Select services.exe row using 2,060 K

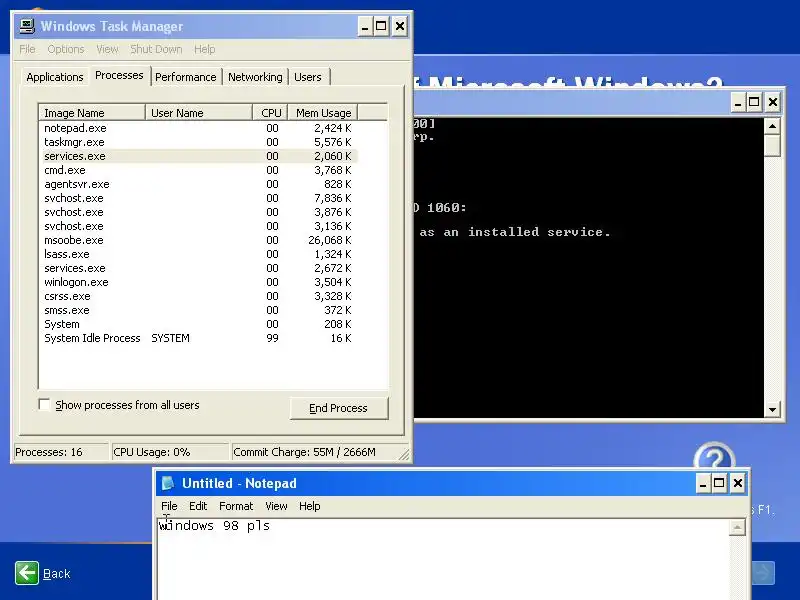tap(198, 156)
